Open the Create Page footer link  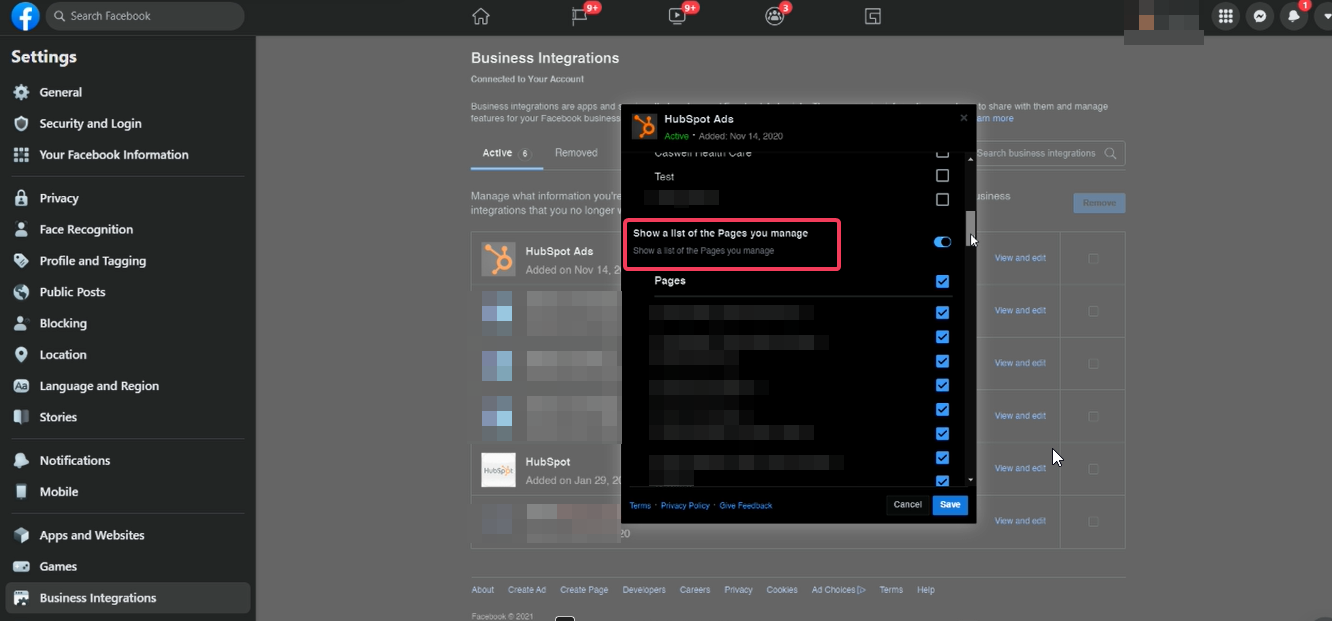point(584,590)
